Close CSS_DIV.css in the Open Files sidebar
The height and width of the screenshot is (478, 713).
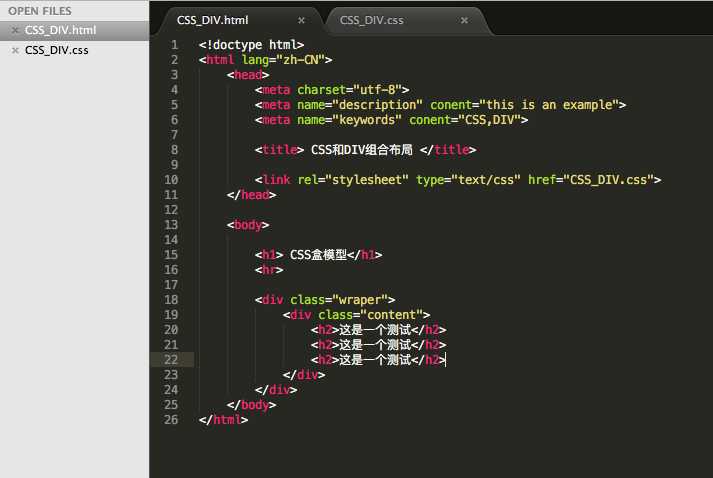click(x=15, y=50)
